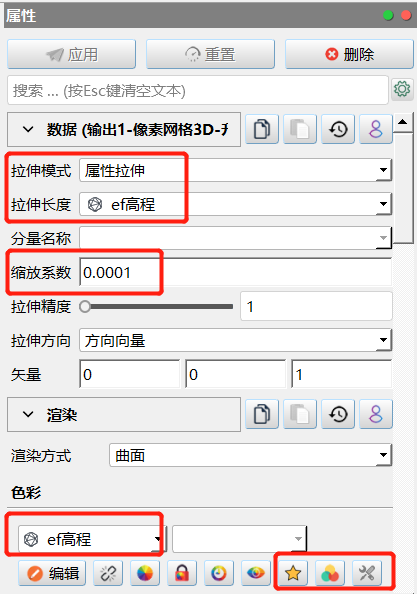The image size is (417, 594).
Task: Open the 渲染方式 dropdown showing 曲面
Action: click(x=250, y=455)
